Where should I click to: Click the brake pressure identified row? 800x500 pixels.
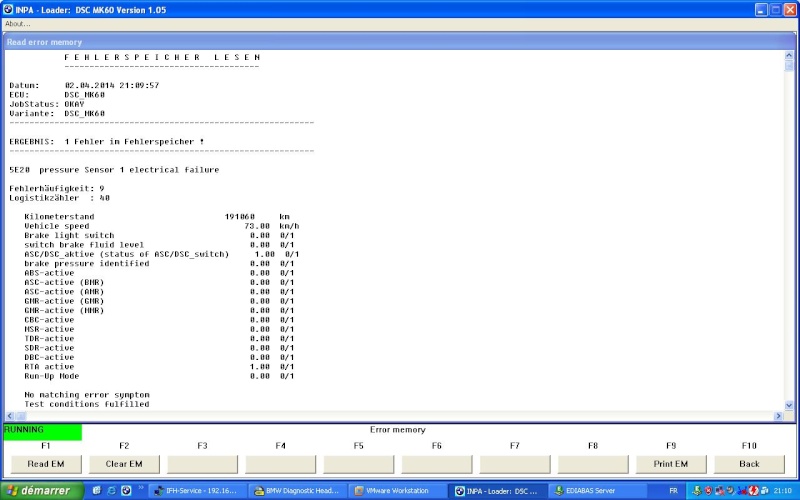pos(159,263)
